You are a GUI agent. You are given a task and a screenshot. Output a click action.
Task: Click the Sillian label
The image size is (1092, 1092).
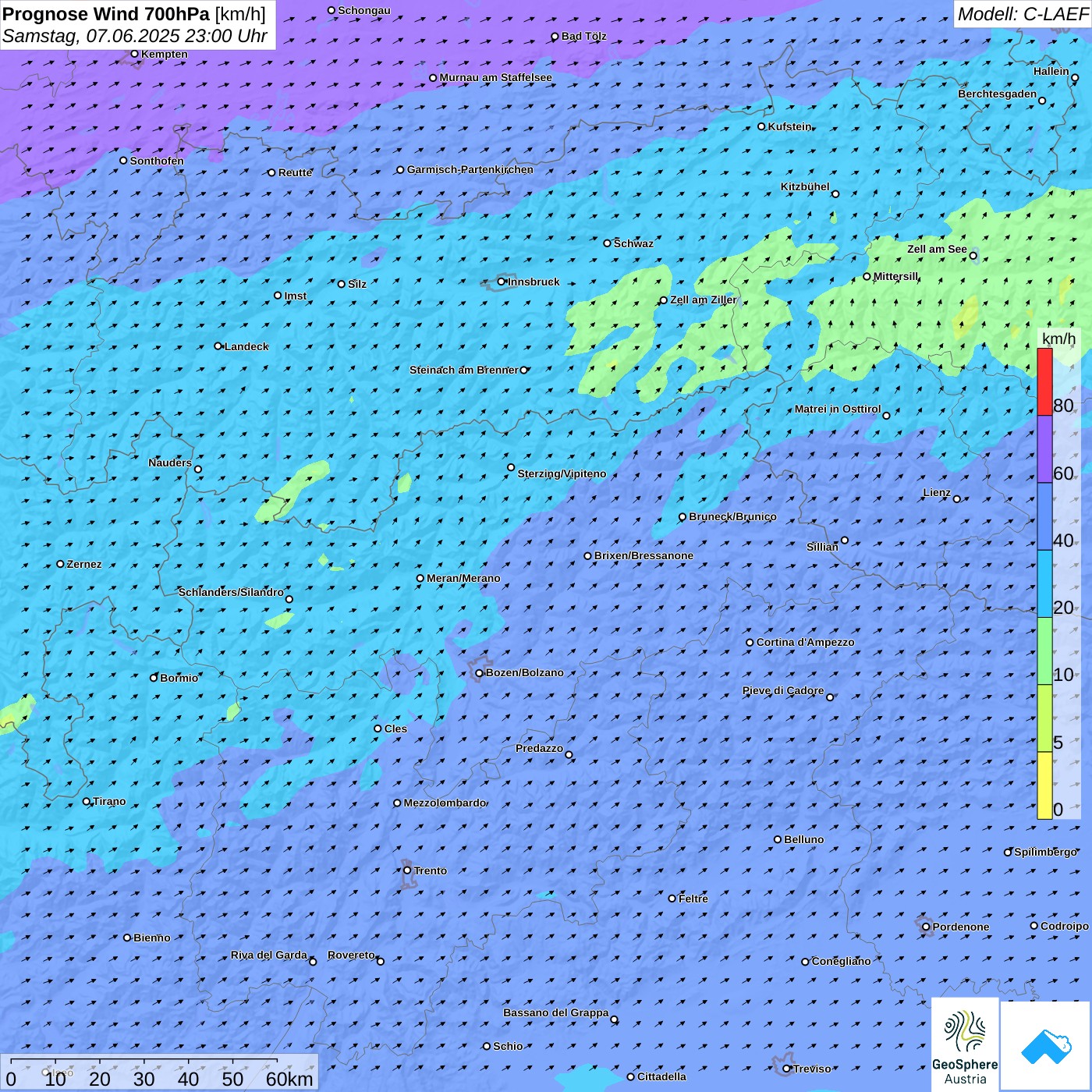[822, 547]
